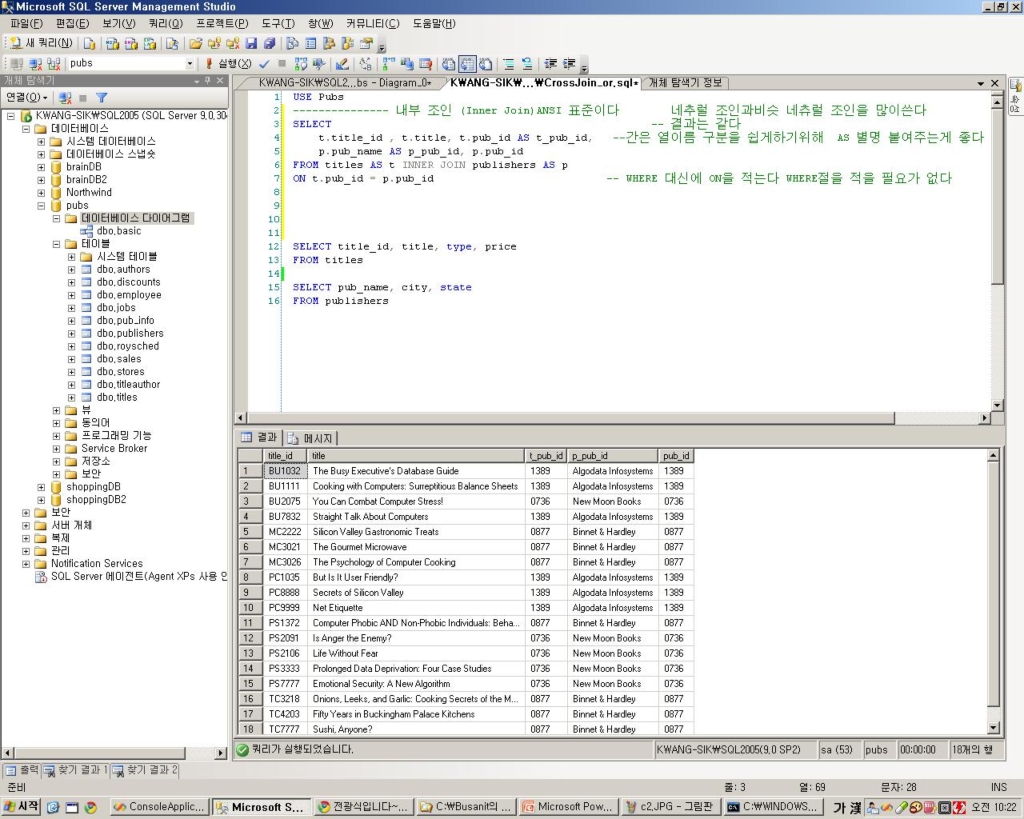Click the results grid vertical scrollbar
The image size is (1024, 819).
click(993, 592)
